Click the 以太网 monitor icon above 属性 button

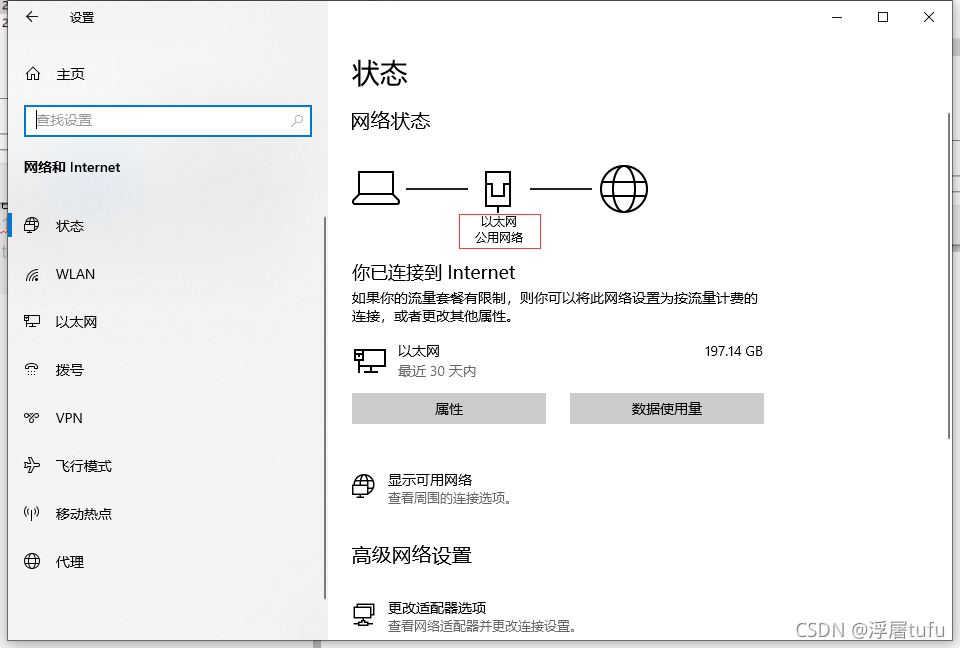tap(369, 360)
